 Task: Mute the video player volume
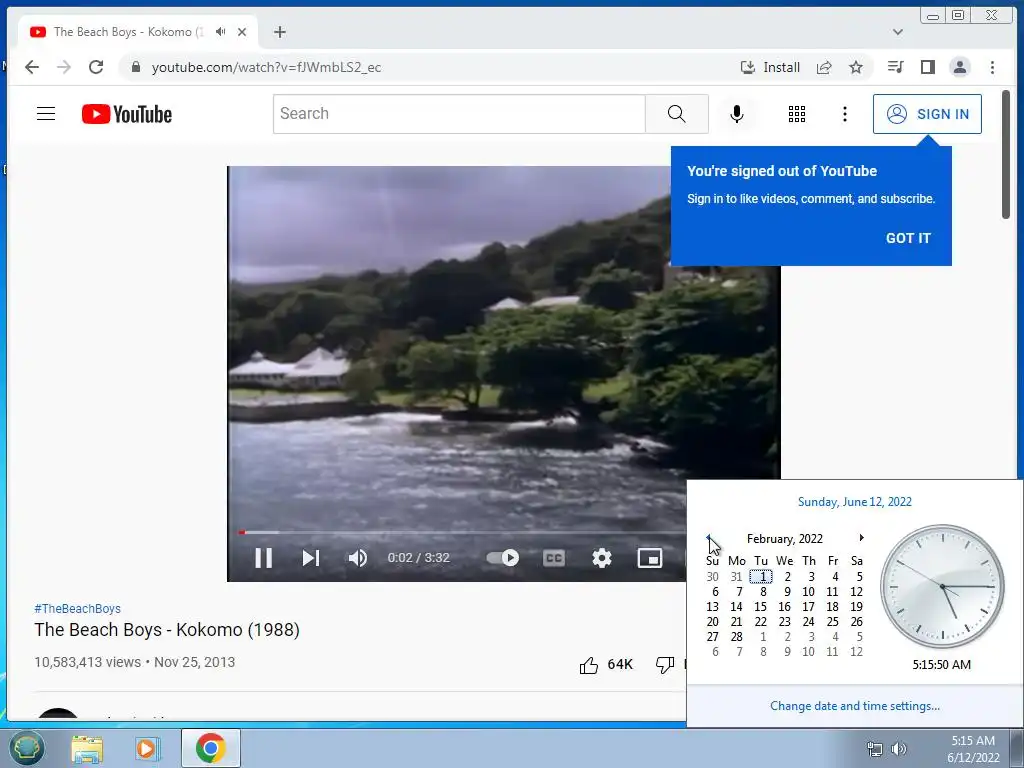[358, 558]
